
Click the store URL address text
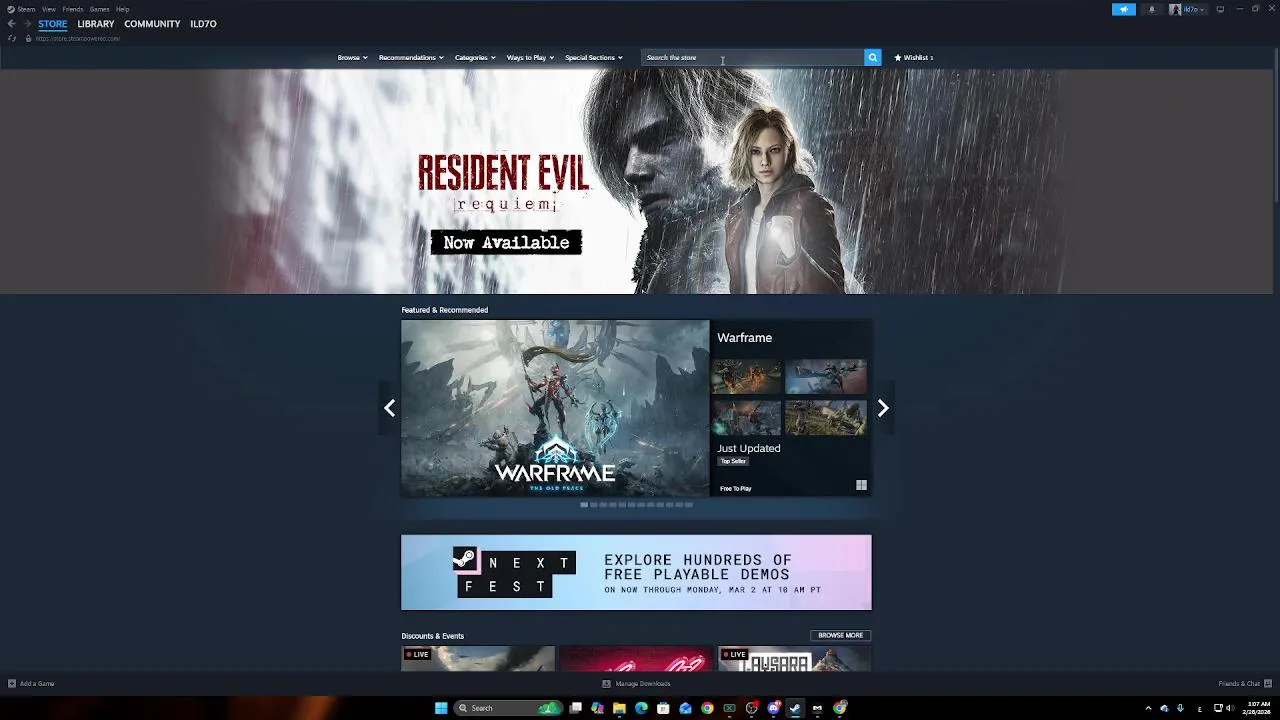pyautogui.click(x=77, y=38)
